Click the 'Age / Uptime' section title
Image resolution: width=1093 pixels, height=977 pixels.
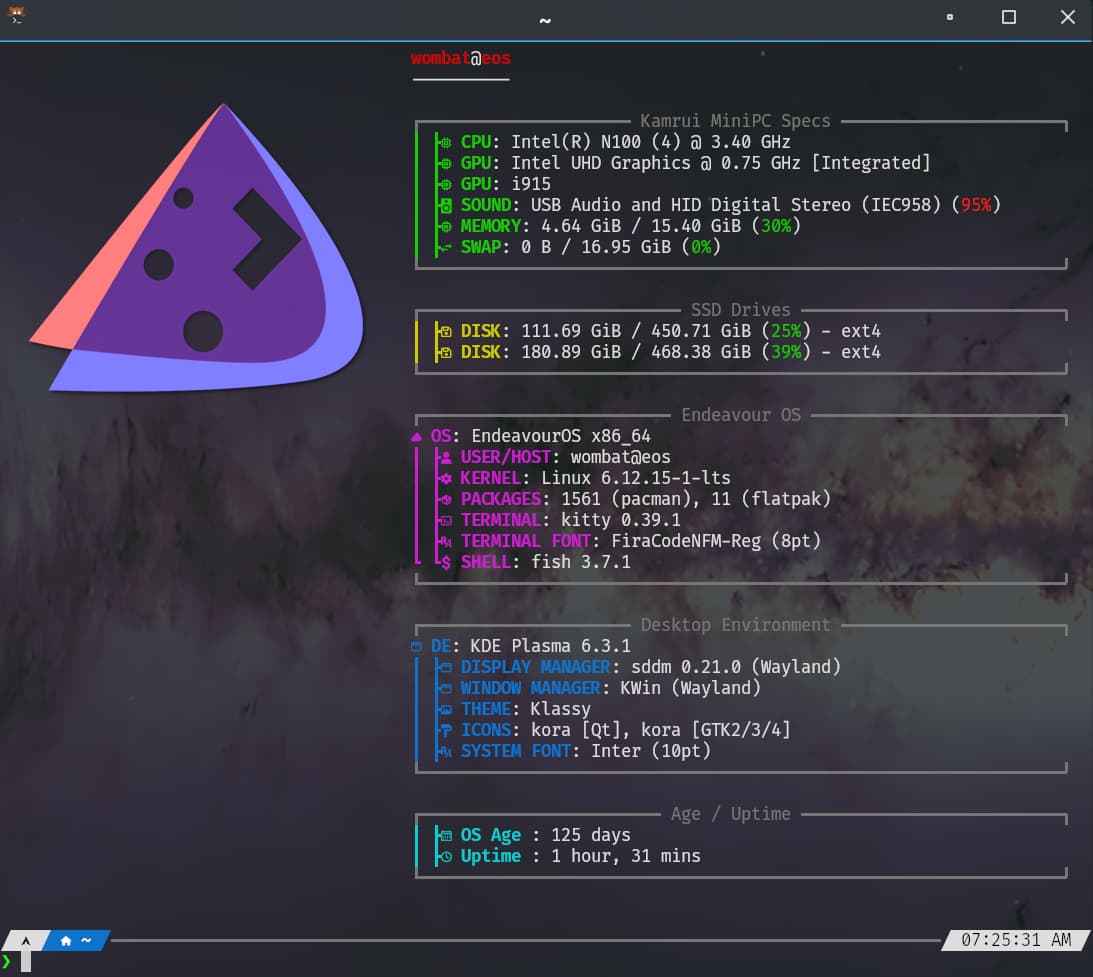click(x=731, y=814)
